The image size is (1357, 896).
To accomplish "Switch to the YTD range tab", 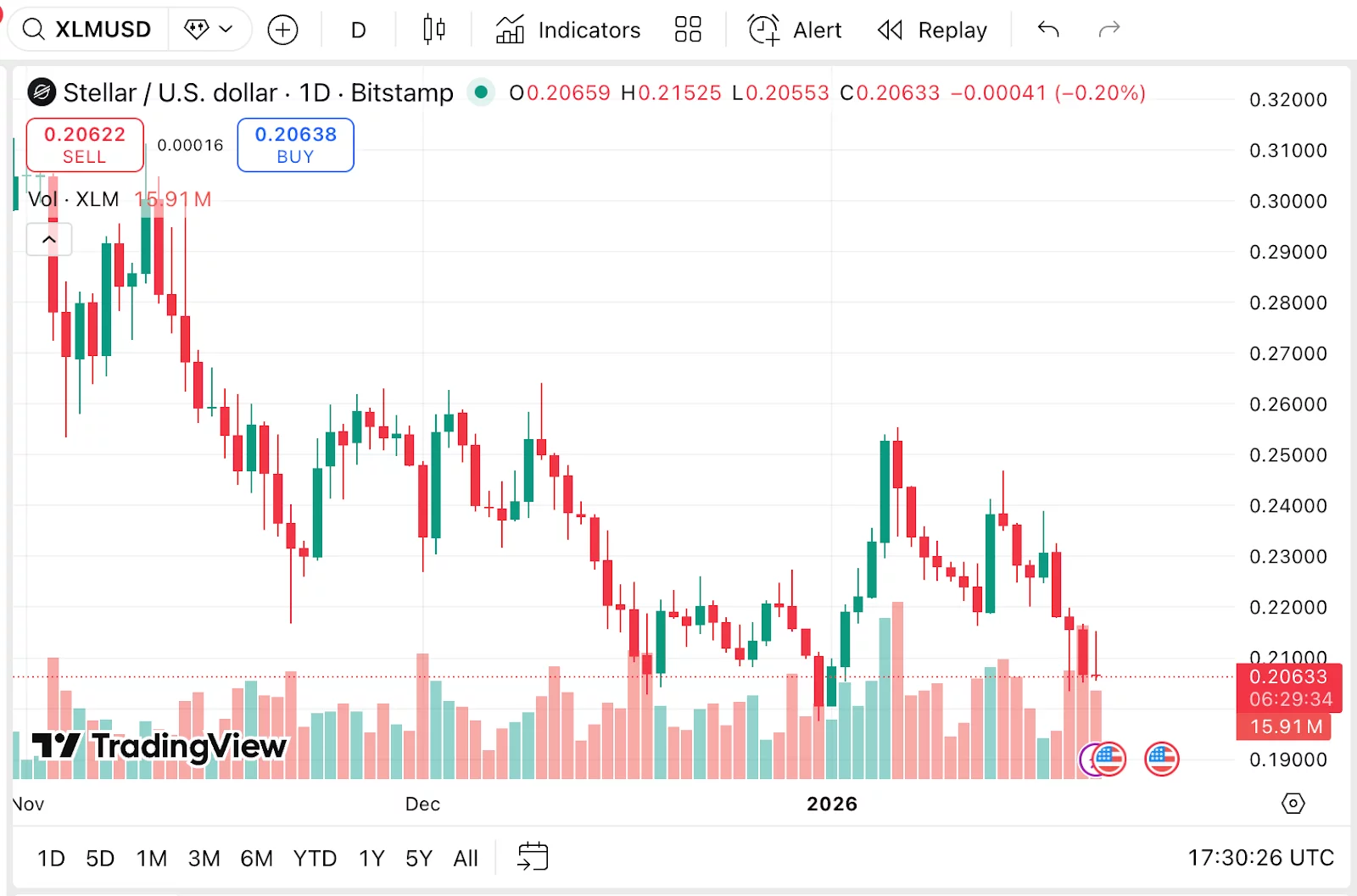I will [315, 858].
